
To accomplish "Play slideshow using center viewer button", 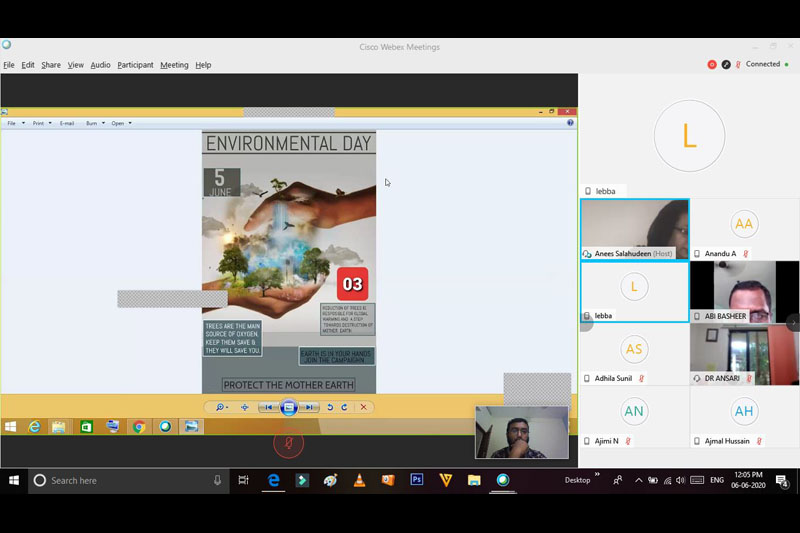I will 289,407.
